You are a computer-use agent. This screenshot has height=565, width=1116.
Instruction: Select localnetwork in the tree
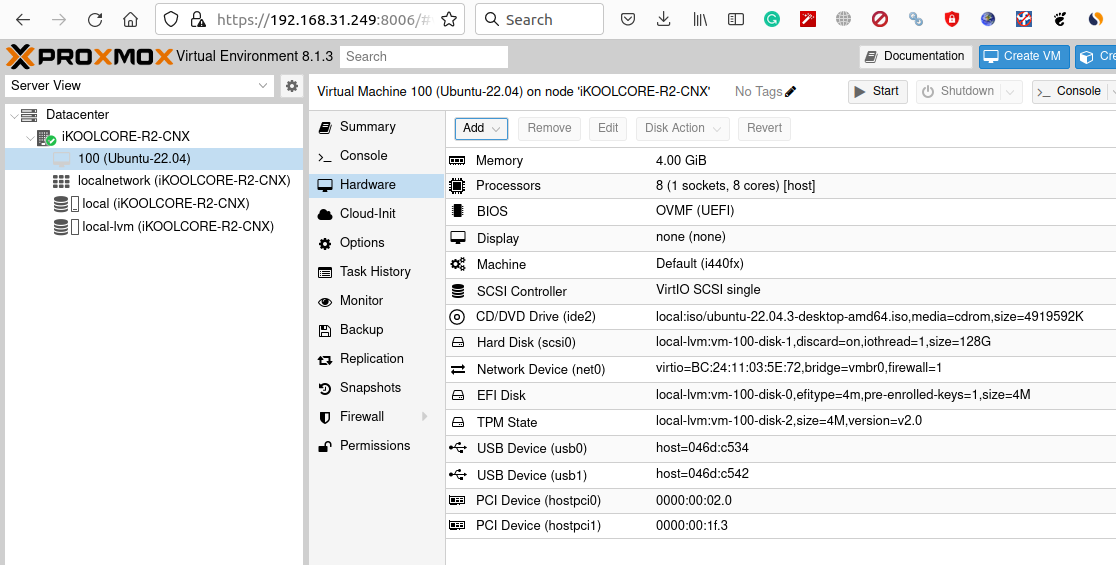pos(154,181)
